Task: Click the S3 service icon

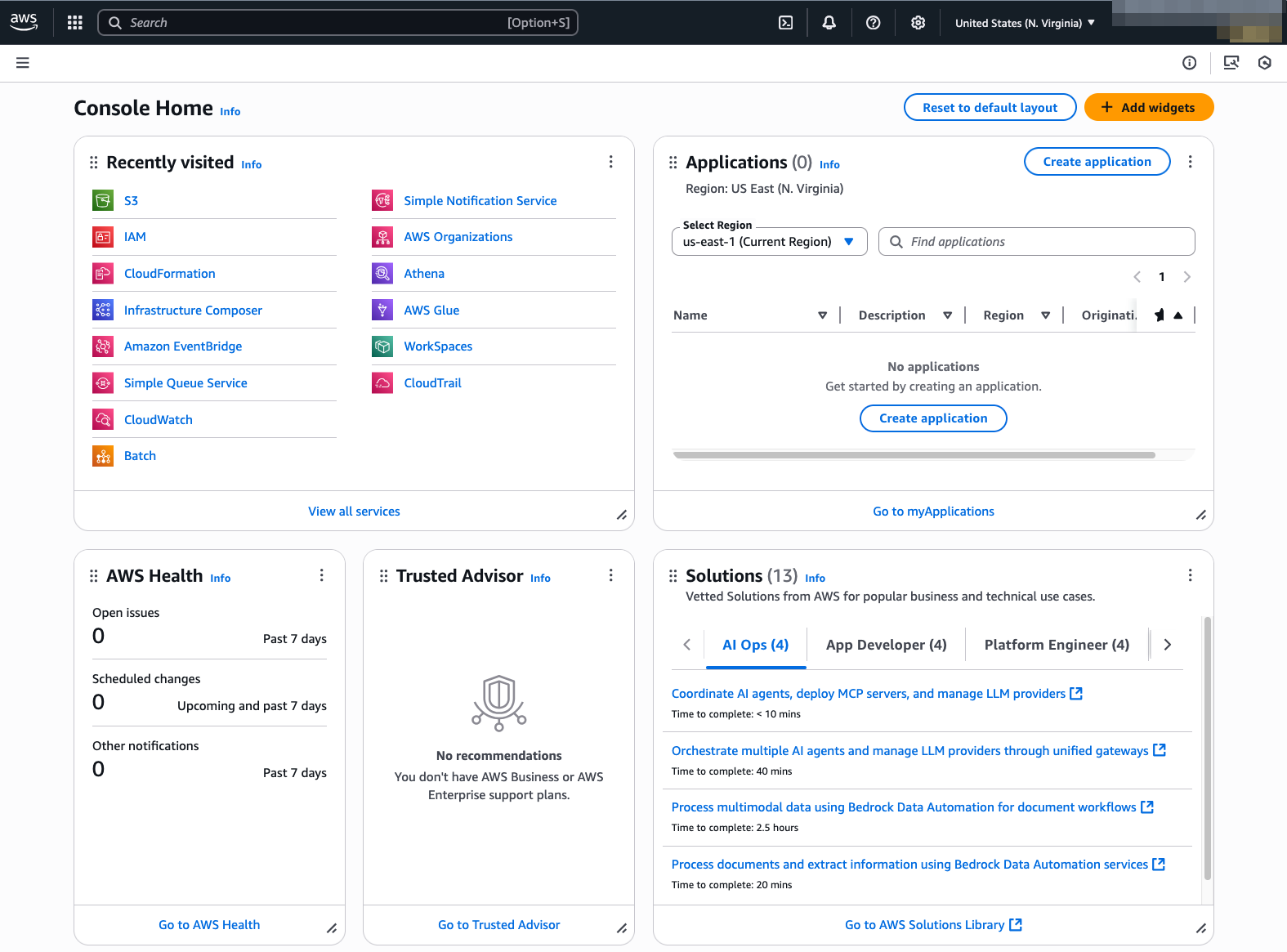Action: pos(103,200)
